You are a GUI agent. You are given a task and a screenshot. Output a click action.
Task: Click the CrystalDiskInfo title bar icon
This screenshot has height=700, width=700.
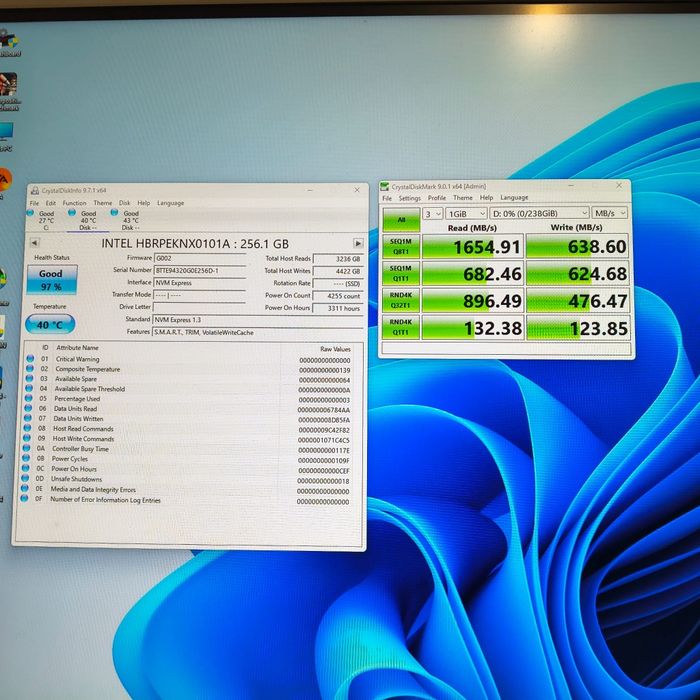[35, 191]
